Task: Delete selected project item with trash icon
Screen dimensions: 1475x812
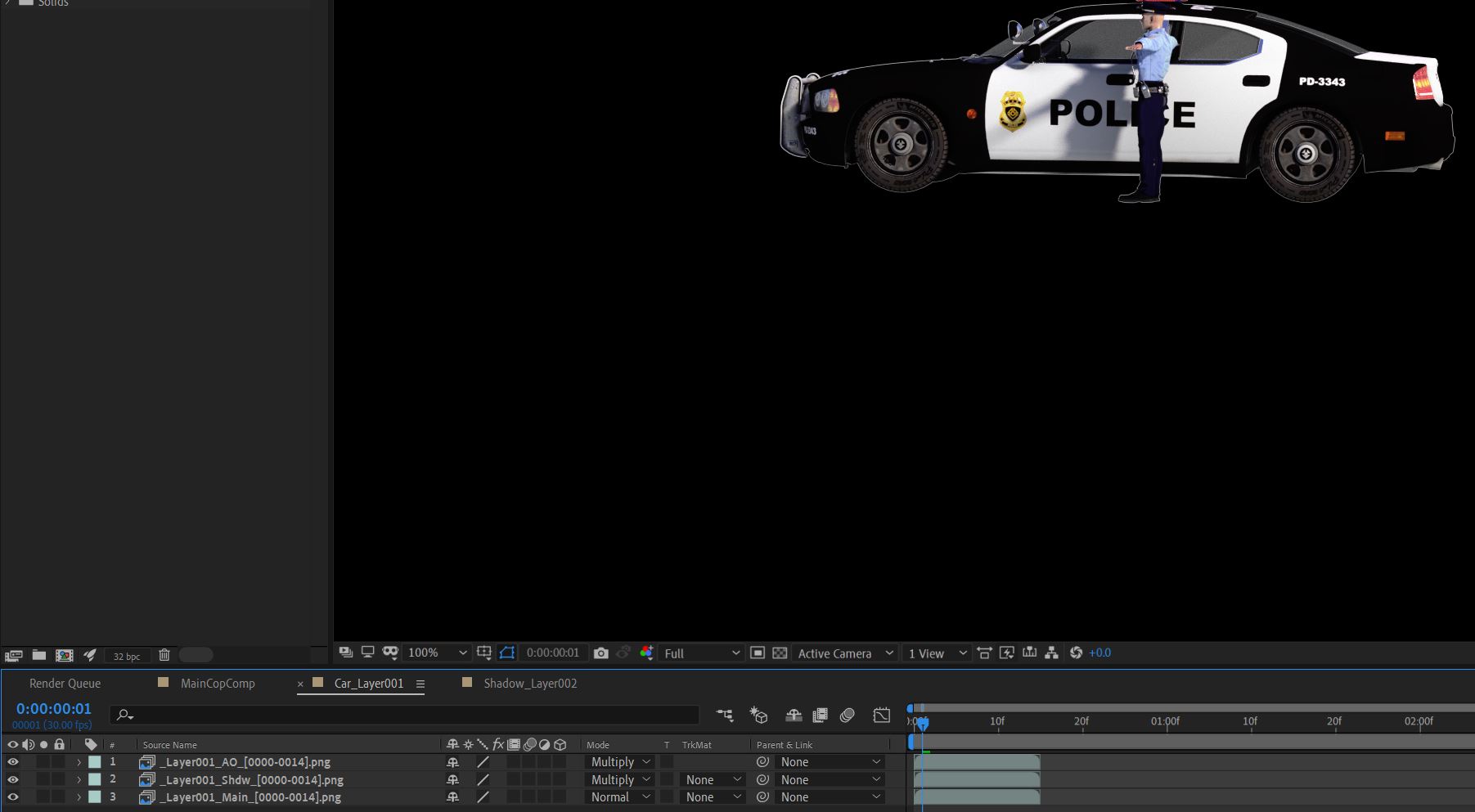Action: (x=164, y=655)
